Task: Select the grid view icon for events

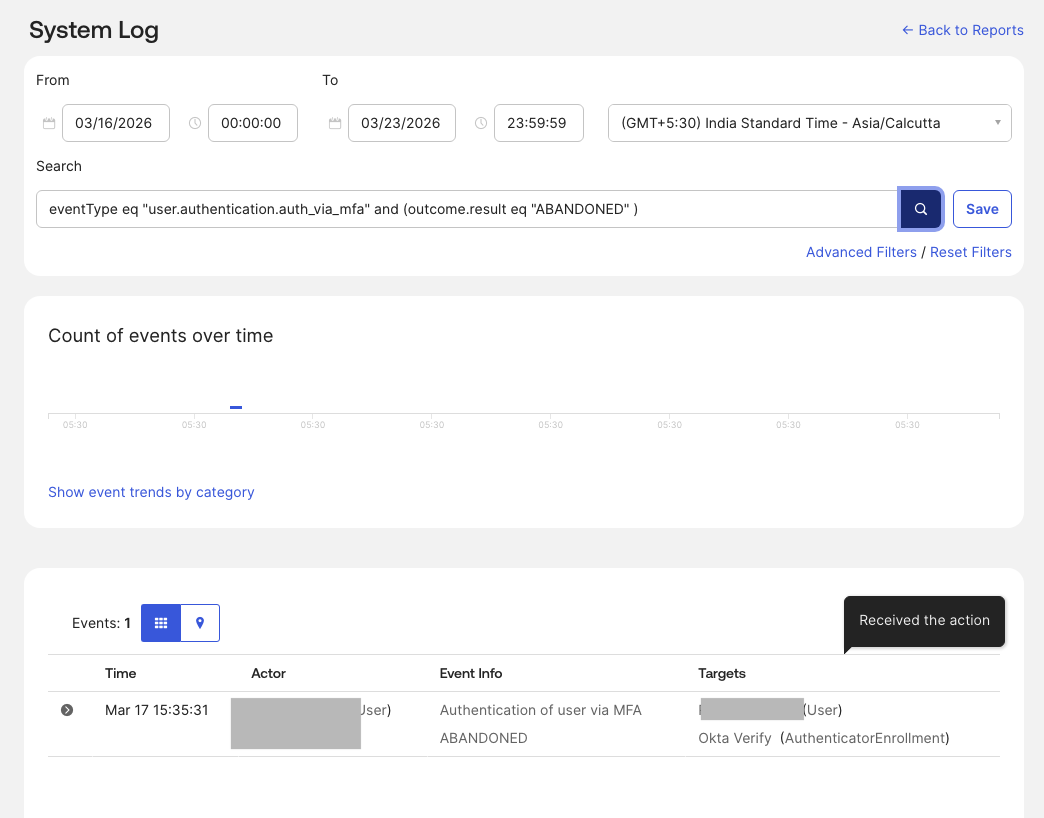Action: click(161, 622)
